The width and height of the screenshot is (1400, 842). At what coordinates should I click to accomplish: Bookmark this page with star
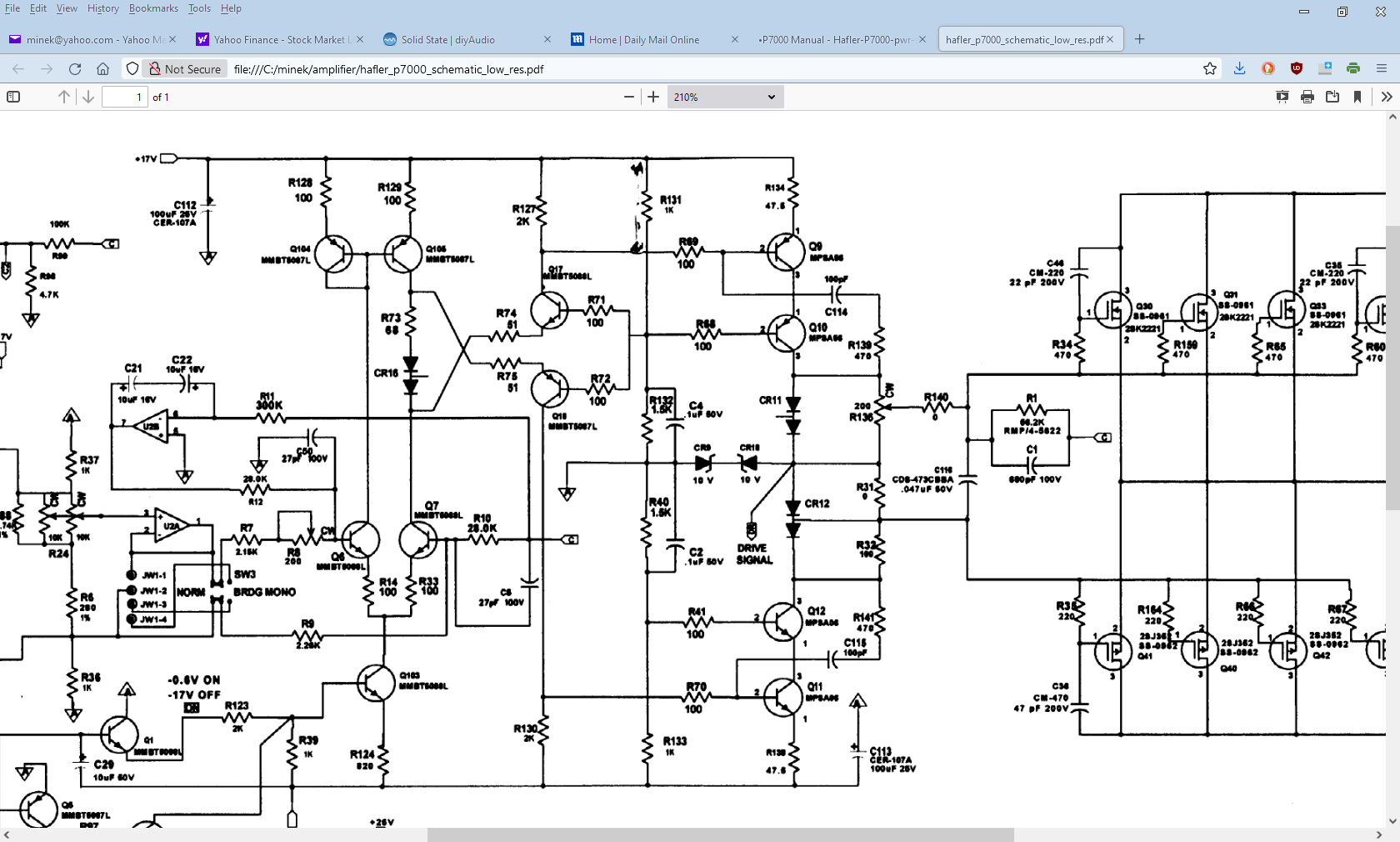1210,69
